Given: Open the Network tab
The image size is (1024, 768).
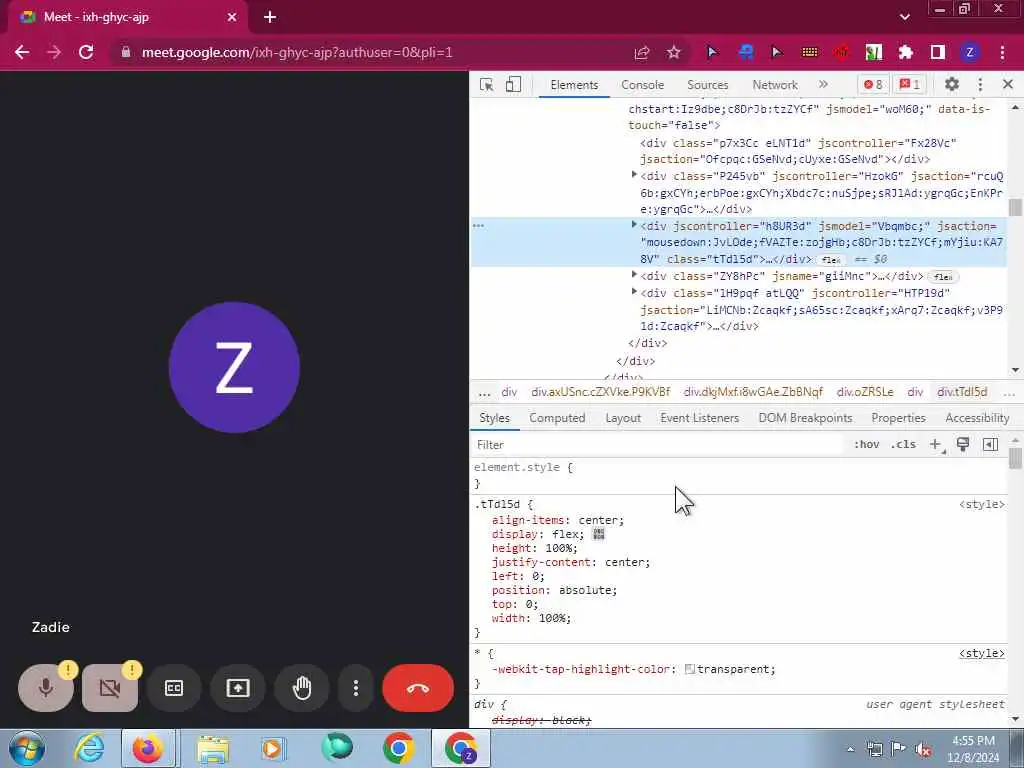Looking at the screenshot, I should 775,85.
